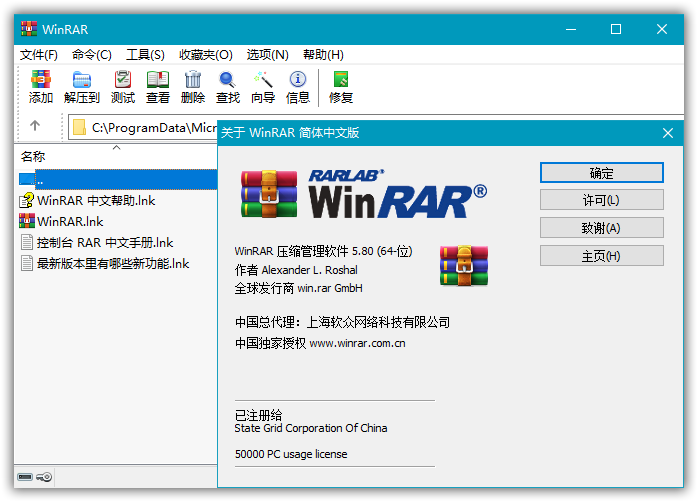Screen dimensions: 698x502
Task: Click the large WinRAR logo in About dialog
Action: tap(364, 194)
